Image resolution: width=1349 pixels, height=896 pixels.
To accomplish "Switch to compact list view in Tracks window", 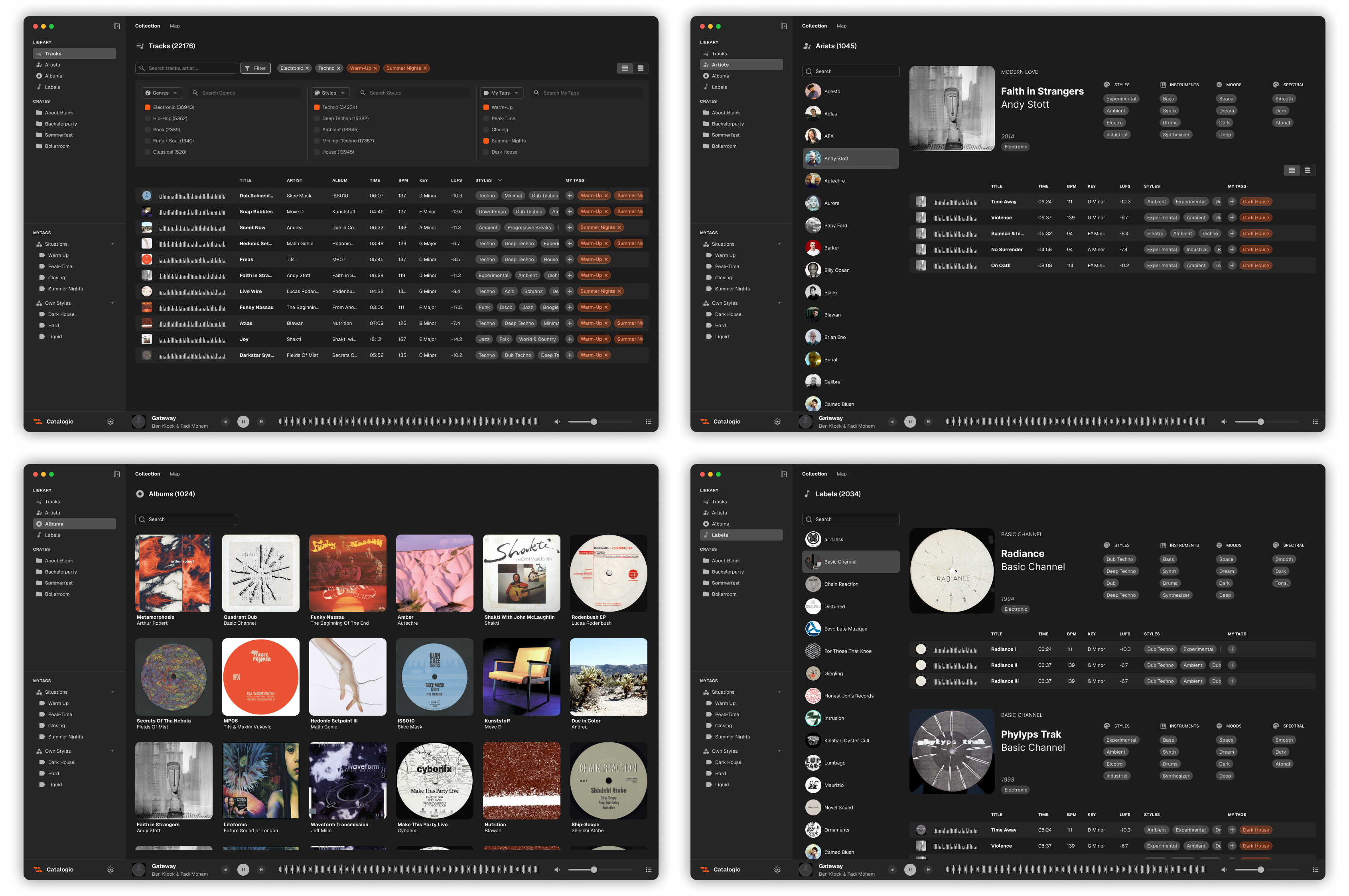I will (625, 68).
